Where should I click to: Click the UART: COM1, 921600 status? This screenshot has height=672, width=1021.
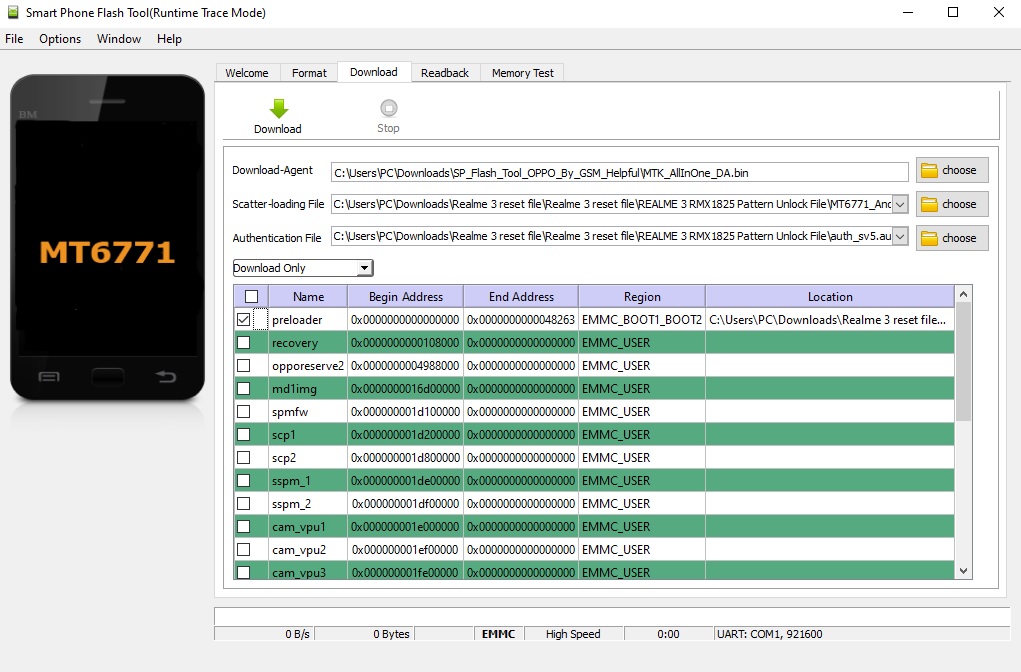point(861,634)
